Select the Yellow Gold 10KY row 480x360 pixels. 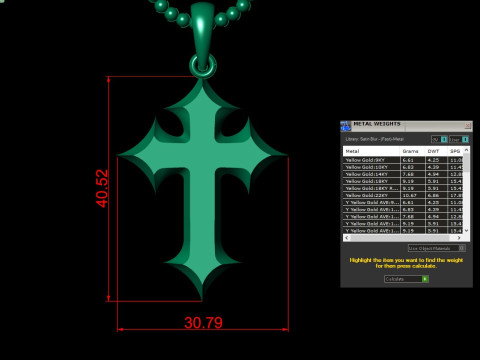tap(403, 167)
